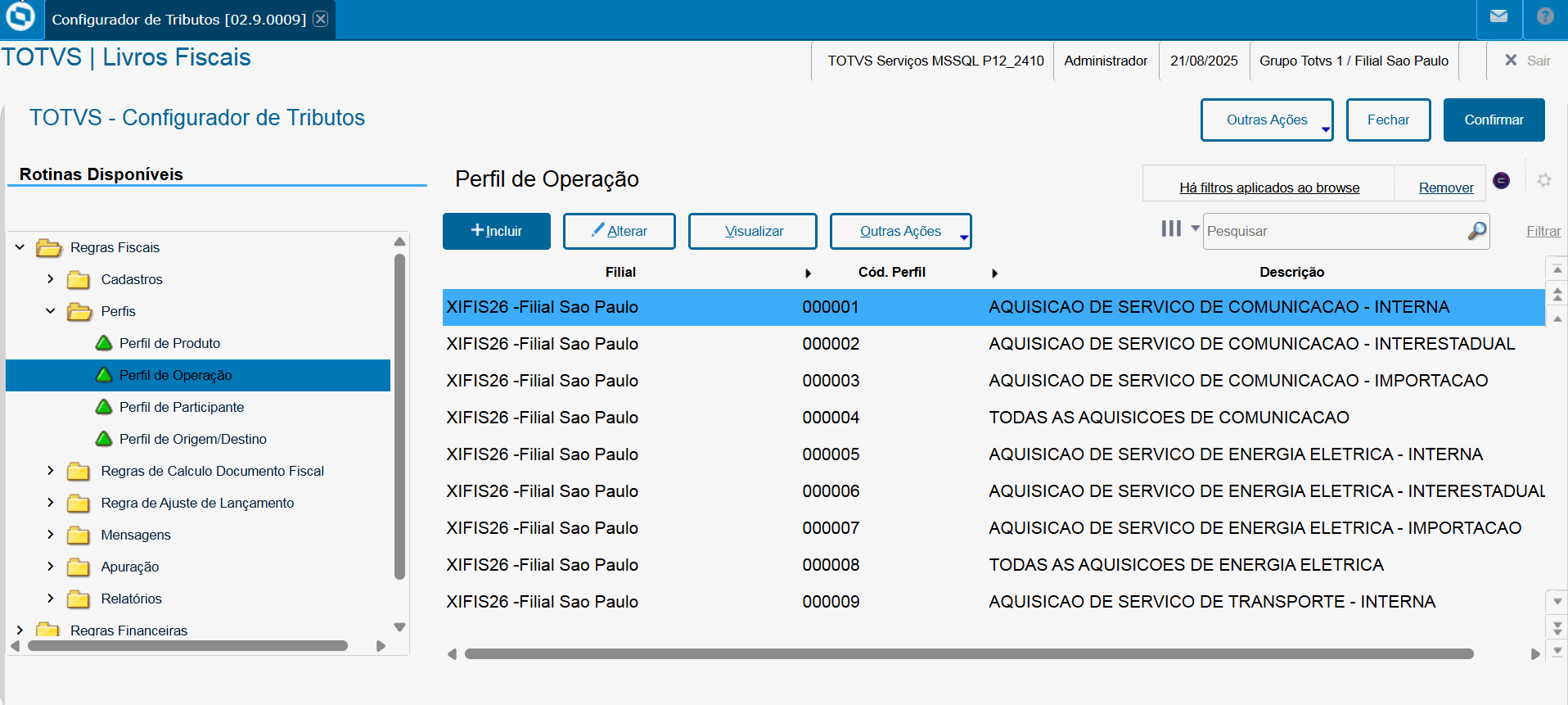Click the Perfis open folder icon

[79, 311]
